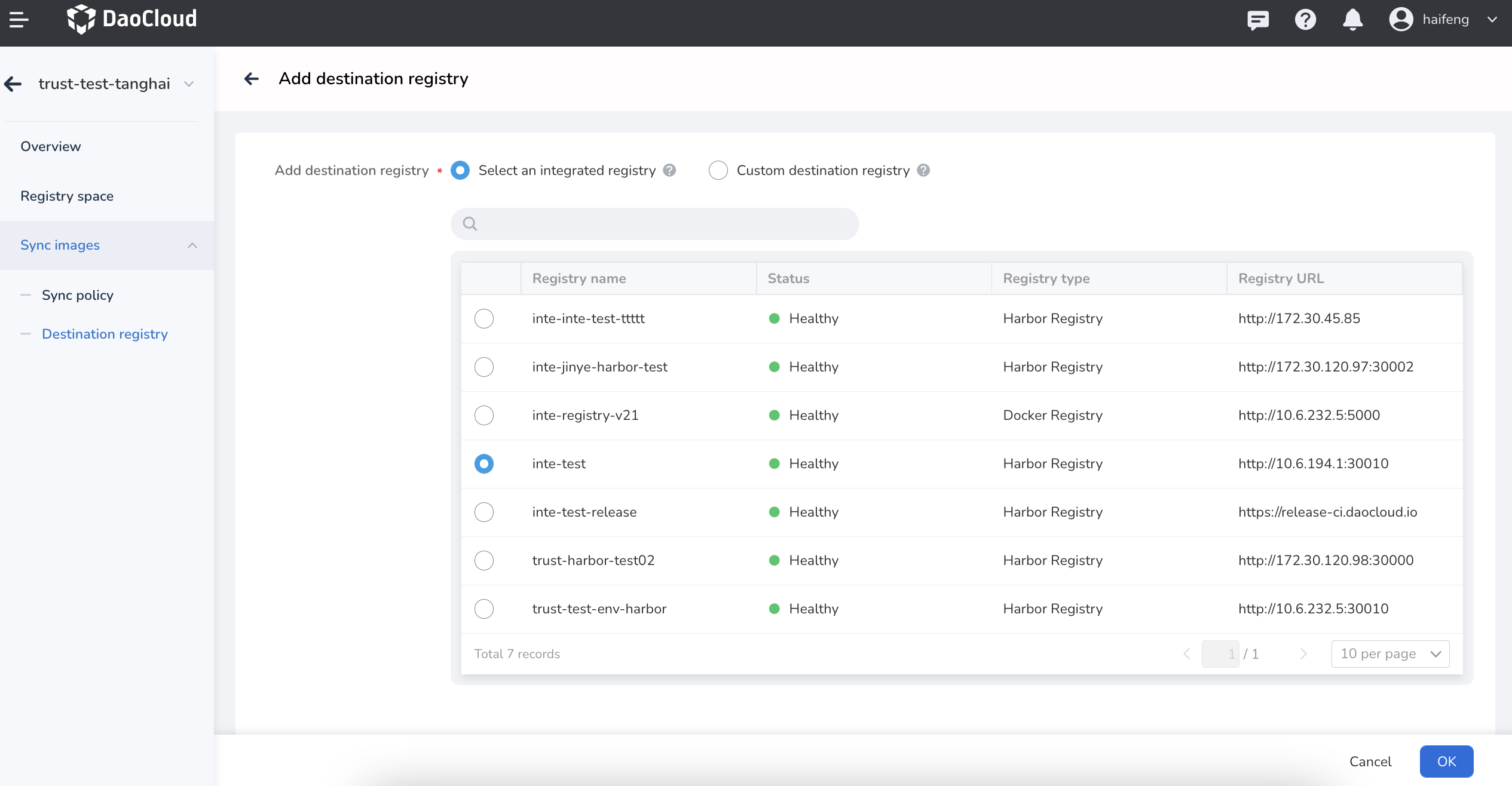1512x786 pixels.
Task: Open Sync policy submenu item
Action: (x=78, y=295)
